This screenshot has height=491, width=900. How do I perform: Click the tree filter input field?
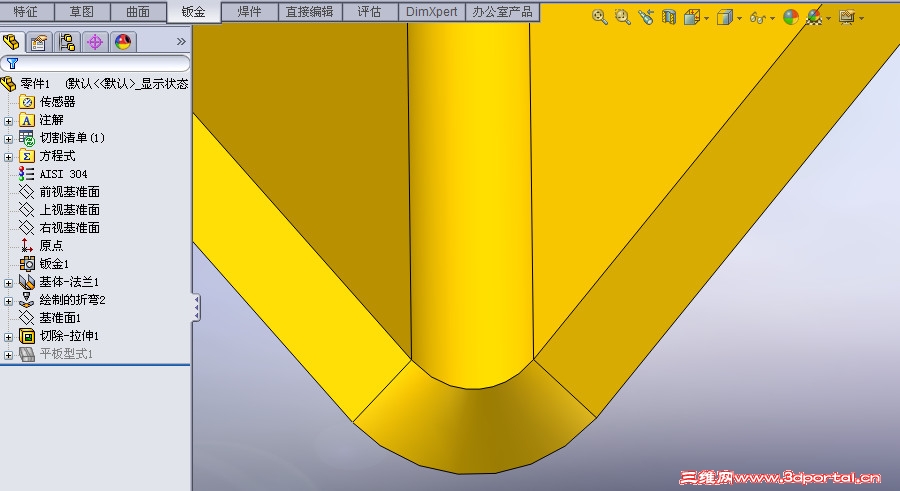coord(95,63)
